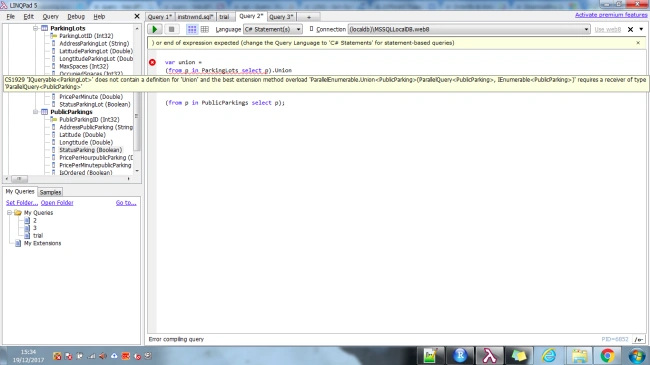
Task: Close the schema explorer panel
Action: [137, 17]
